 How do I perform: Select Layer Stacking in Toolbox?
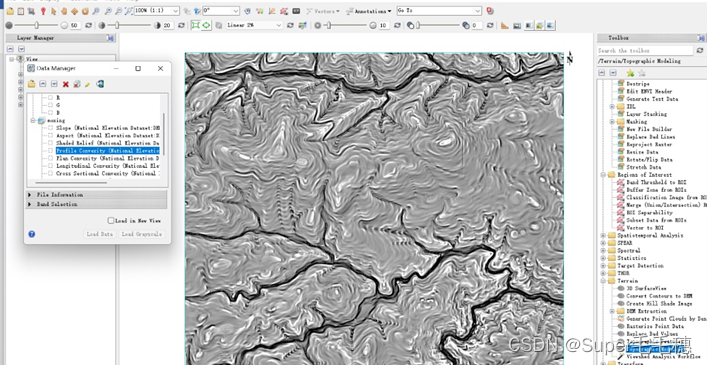646,114
